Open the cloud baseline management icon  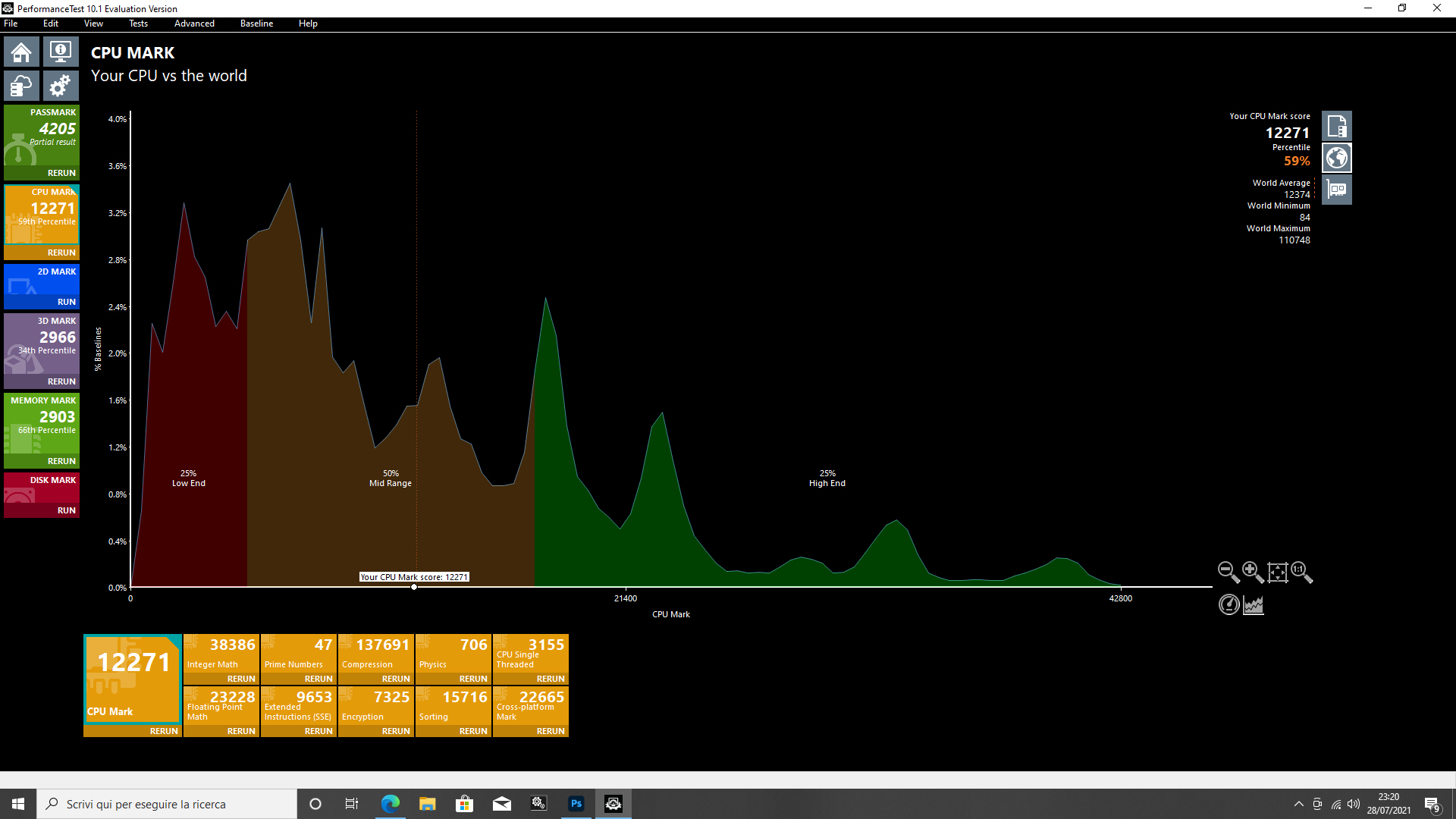tap(21, 86)
